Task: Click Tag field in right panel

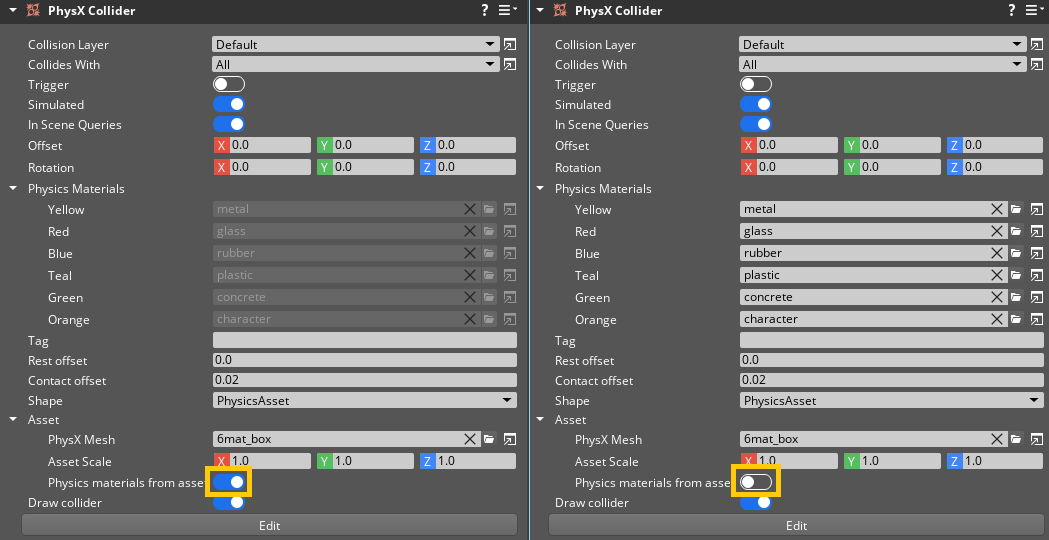Action: pyautogui.click(x=892, y=340)
